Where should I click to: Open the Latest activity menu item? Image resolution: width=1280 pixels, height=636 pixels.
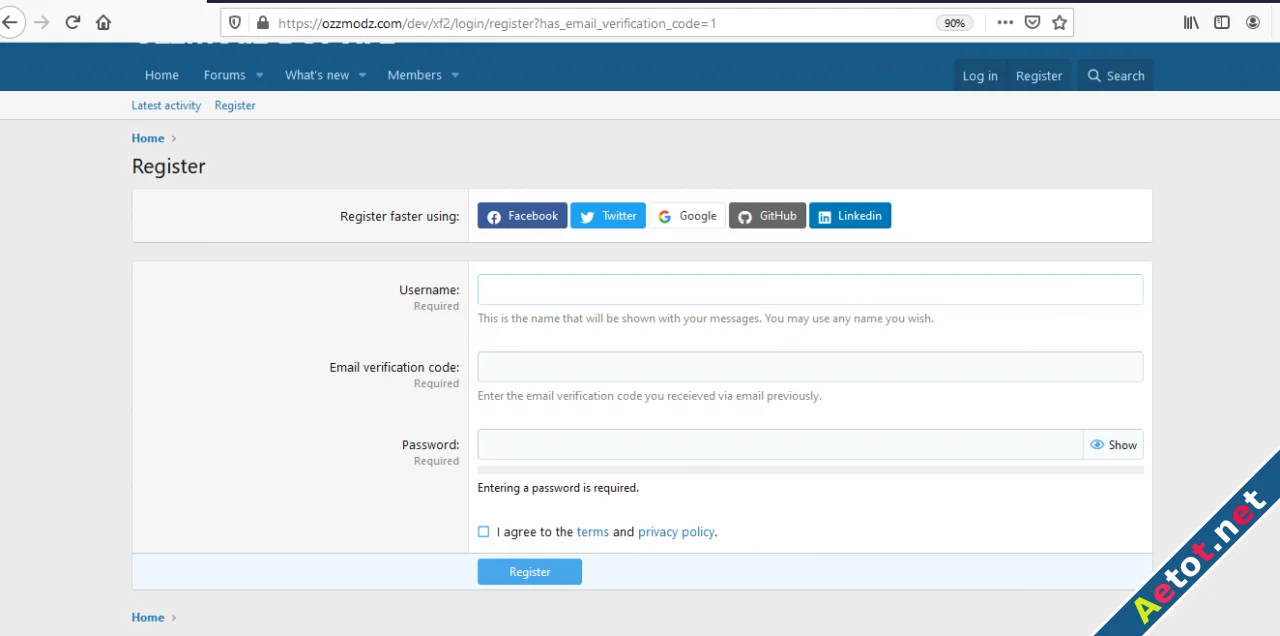166,105
